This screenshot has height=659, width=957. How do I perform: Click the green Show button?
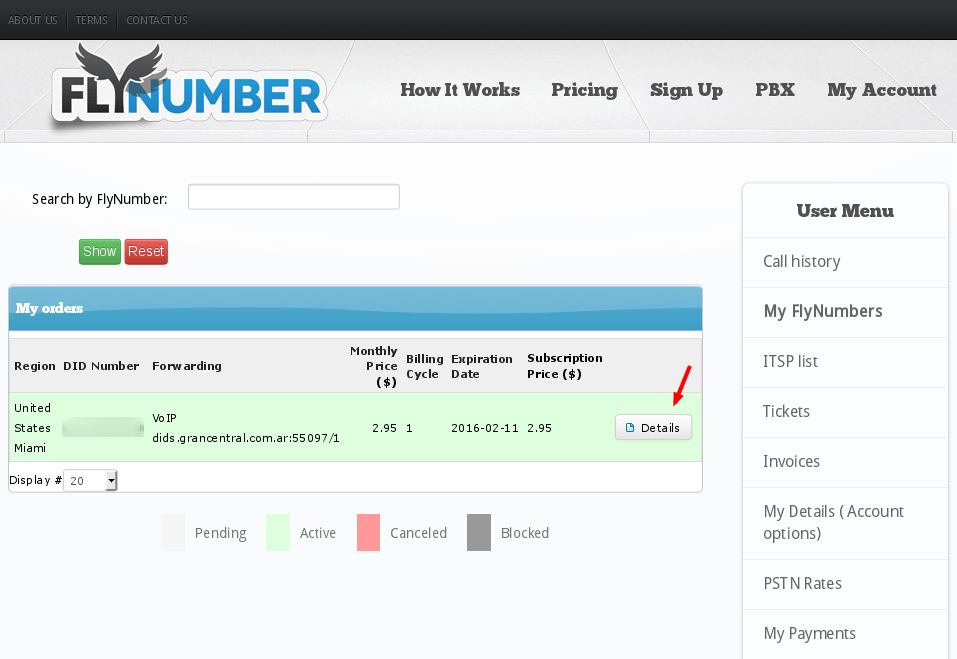[99, 251]
